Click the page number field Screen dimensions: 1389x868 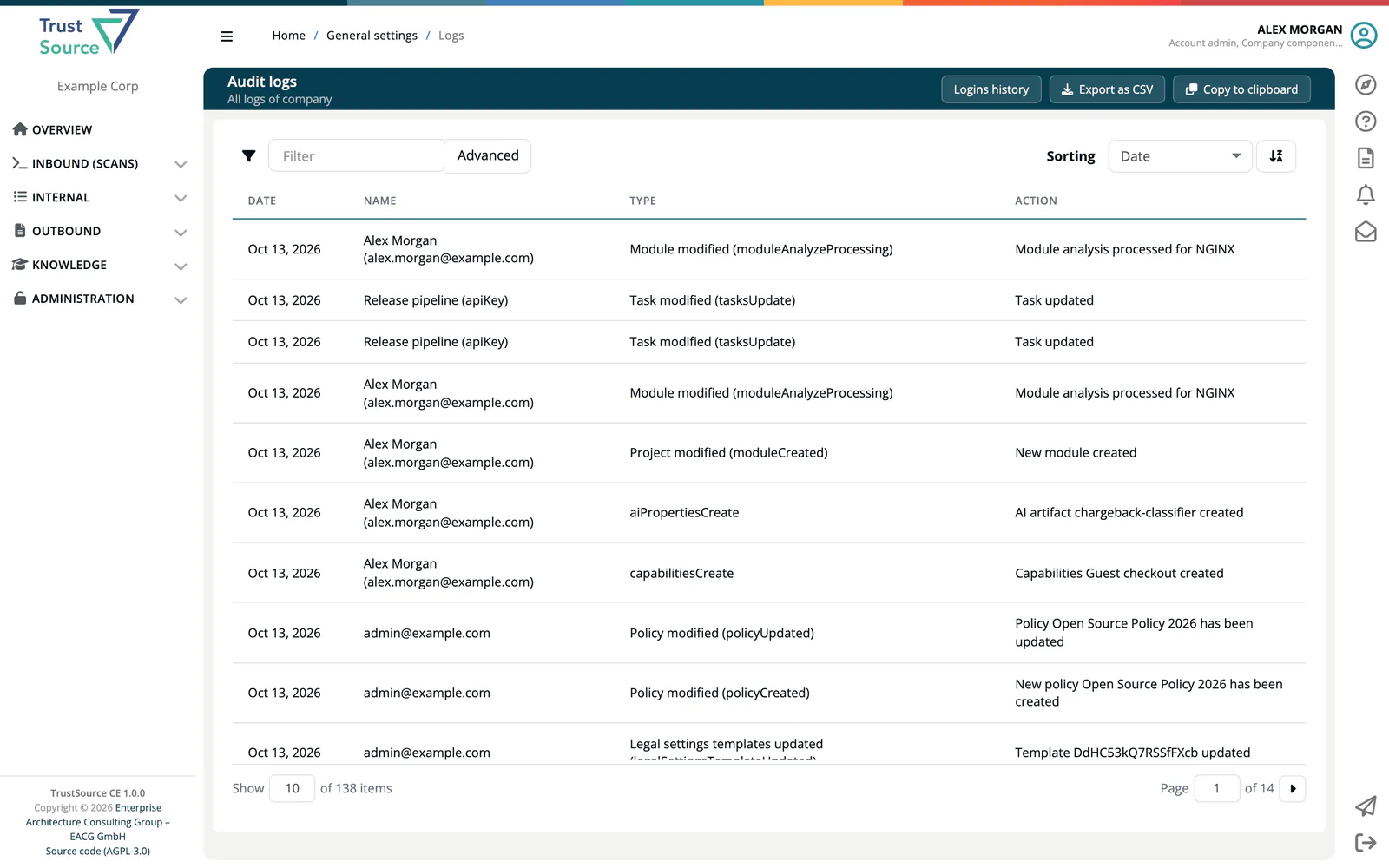(1216, 788)
